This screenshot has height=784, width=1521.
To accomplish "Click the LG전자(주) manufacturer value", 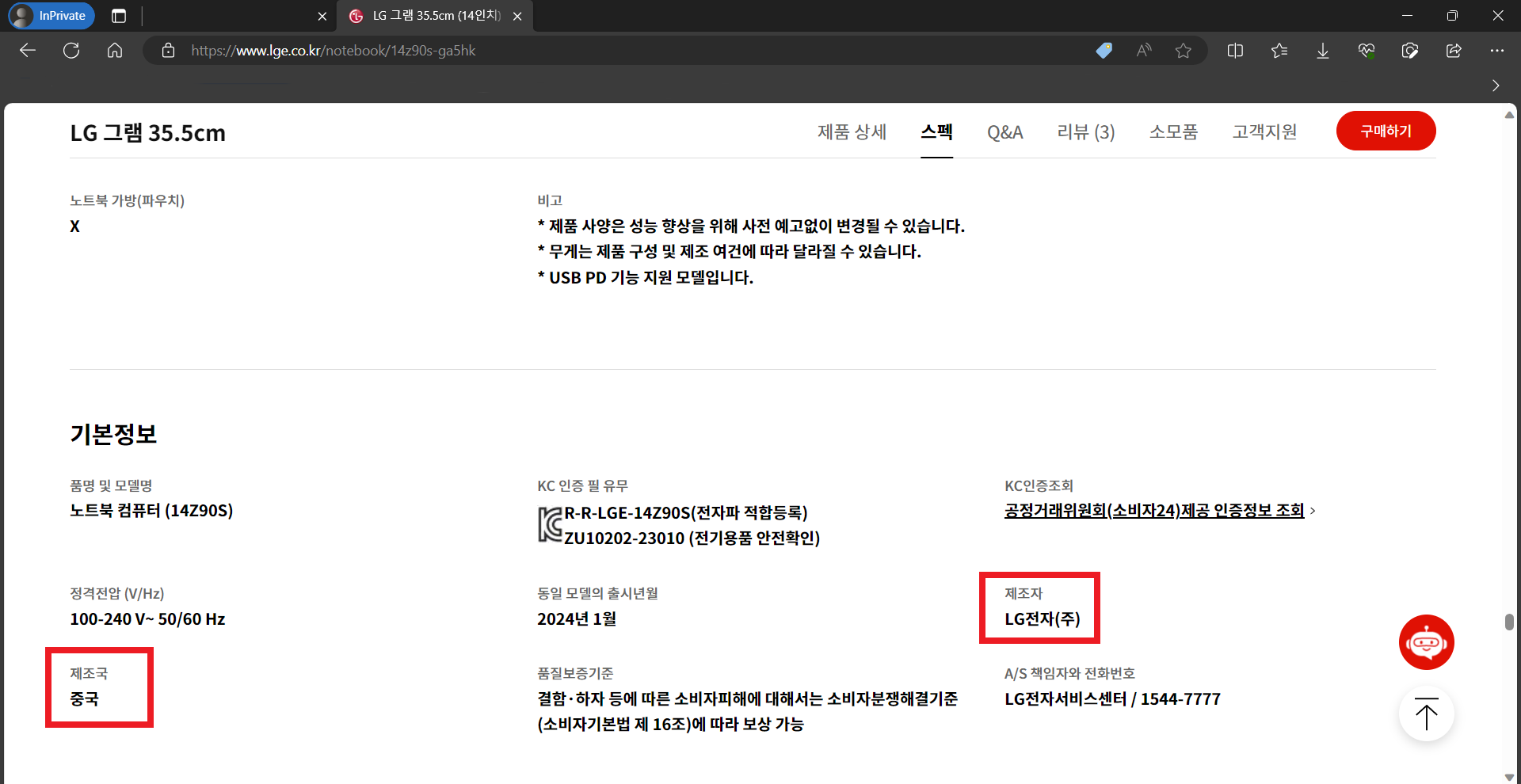I will [1043, 619].
